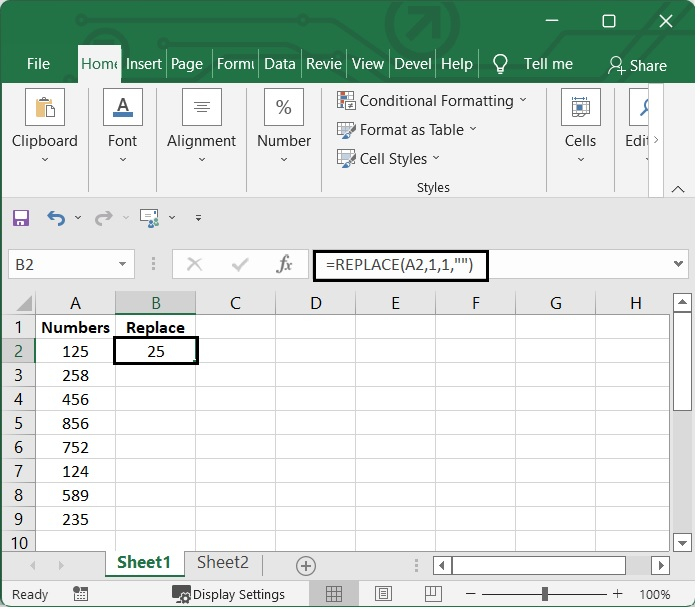Screen dimensions: 700x611
Task: Switch to the Sheet2 tab
Action: point(222,562)
